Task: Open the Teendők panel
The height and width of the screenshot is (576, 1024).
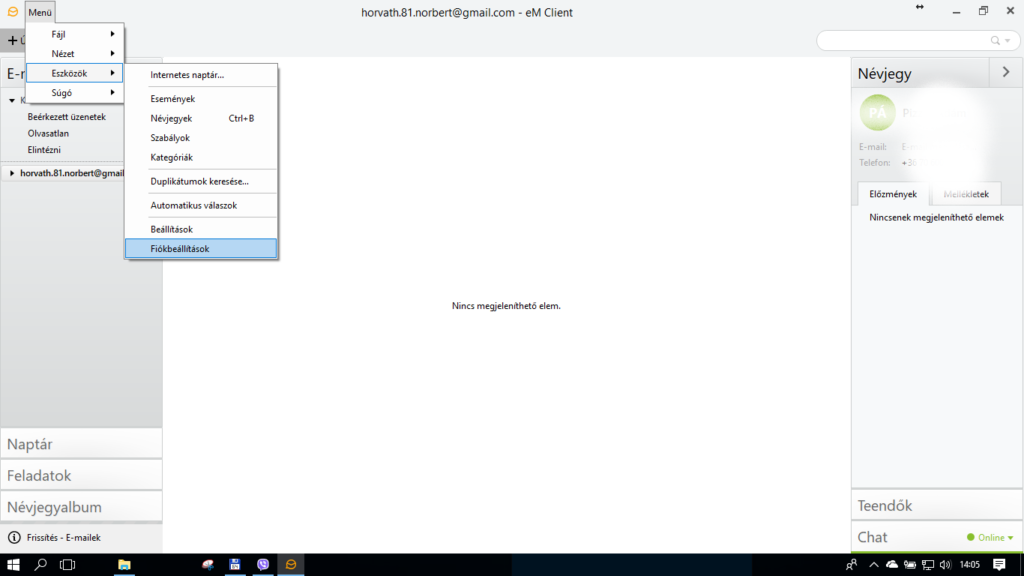Action: tap(936, 505)
